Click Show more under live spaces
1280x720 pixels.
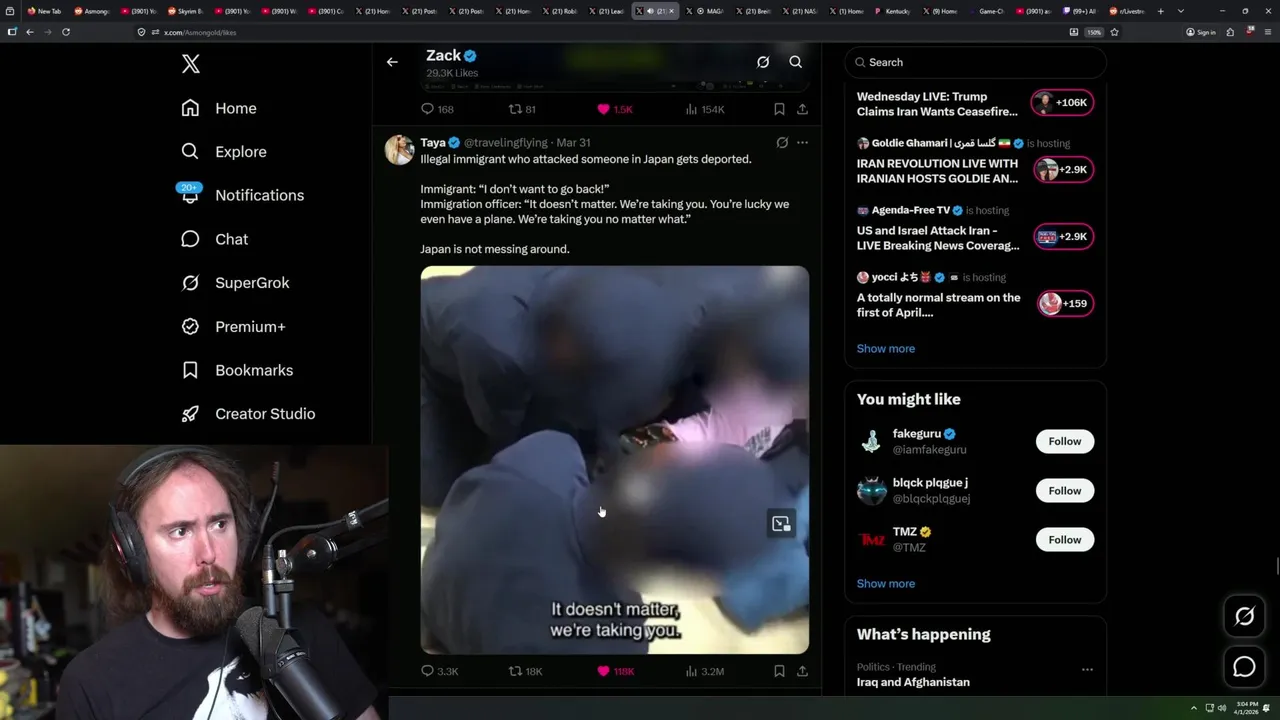(x=886, y=349)
